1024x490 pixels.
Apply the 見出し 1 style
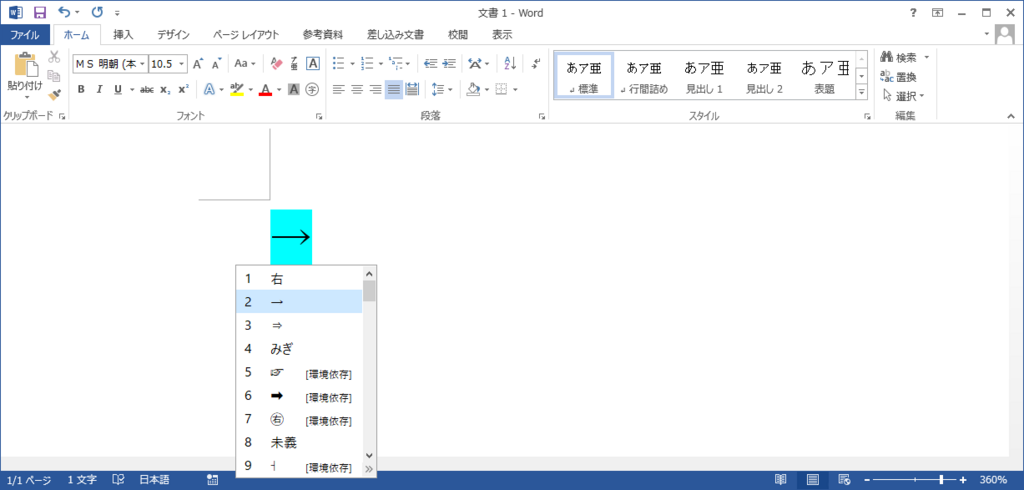[704, 76]
